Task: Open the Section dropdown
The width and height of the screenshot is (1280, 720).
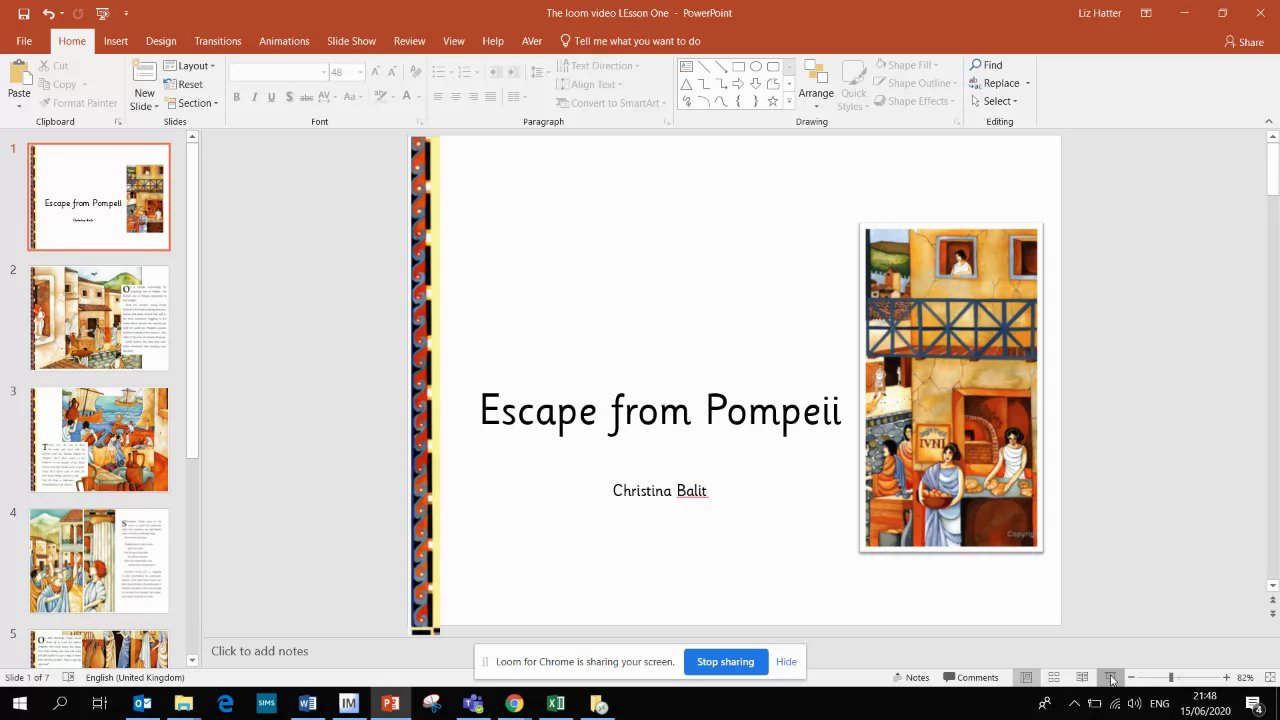Action: (193, 103)
